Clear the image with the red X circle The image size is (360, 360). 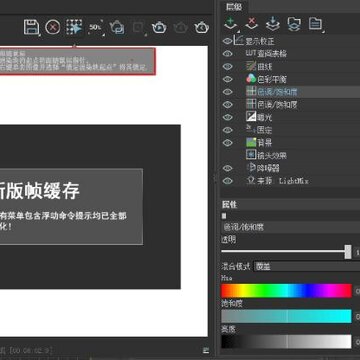click(x=52, y=27)
